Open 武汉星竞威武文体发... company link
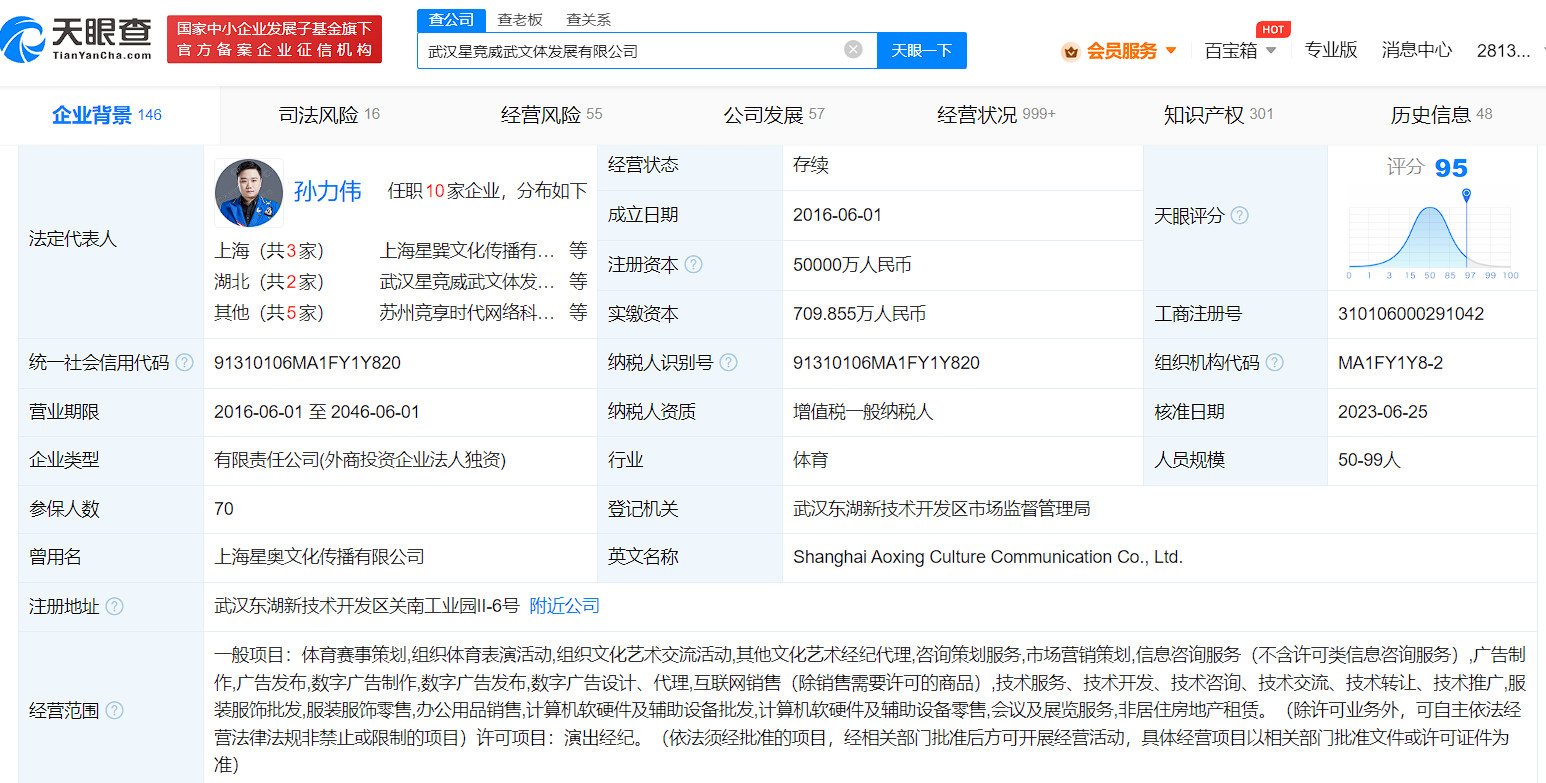The height and width of the screenshot is (783, 1546). 467,282
